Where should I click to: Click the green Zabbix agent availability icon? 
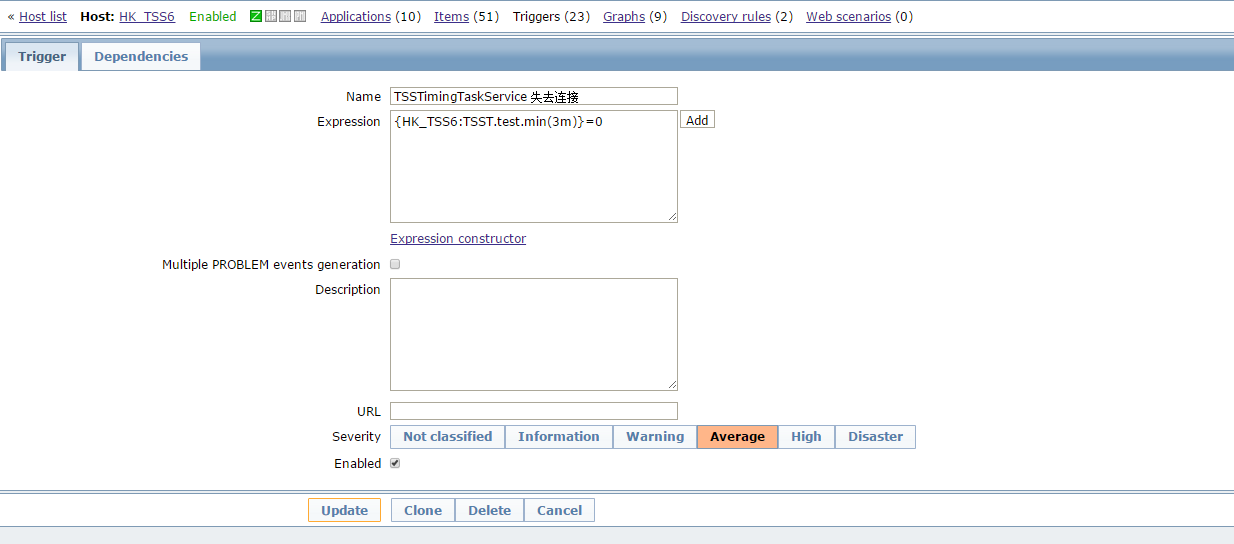click(256, 16)
